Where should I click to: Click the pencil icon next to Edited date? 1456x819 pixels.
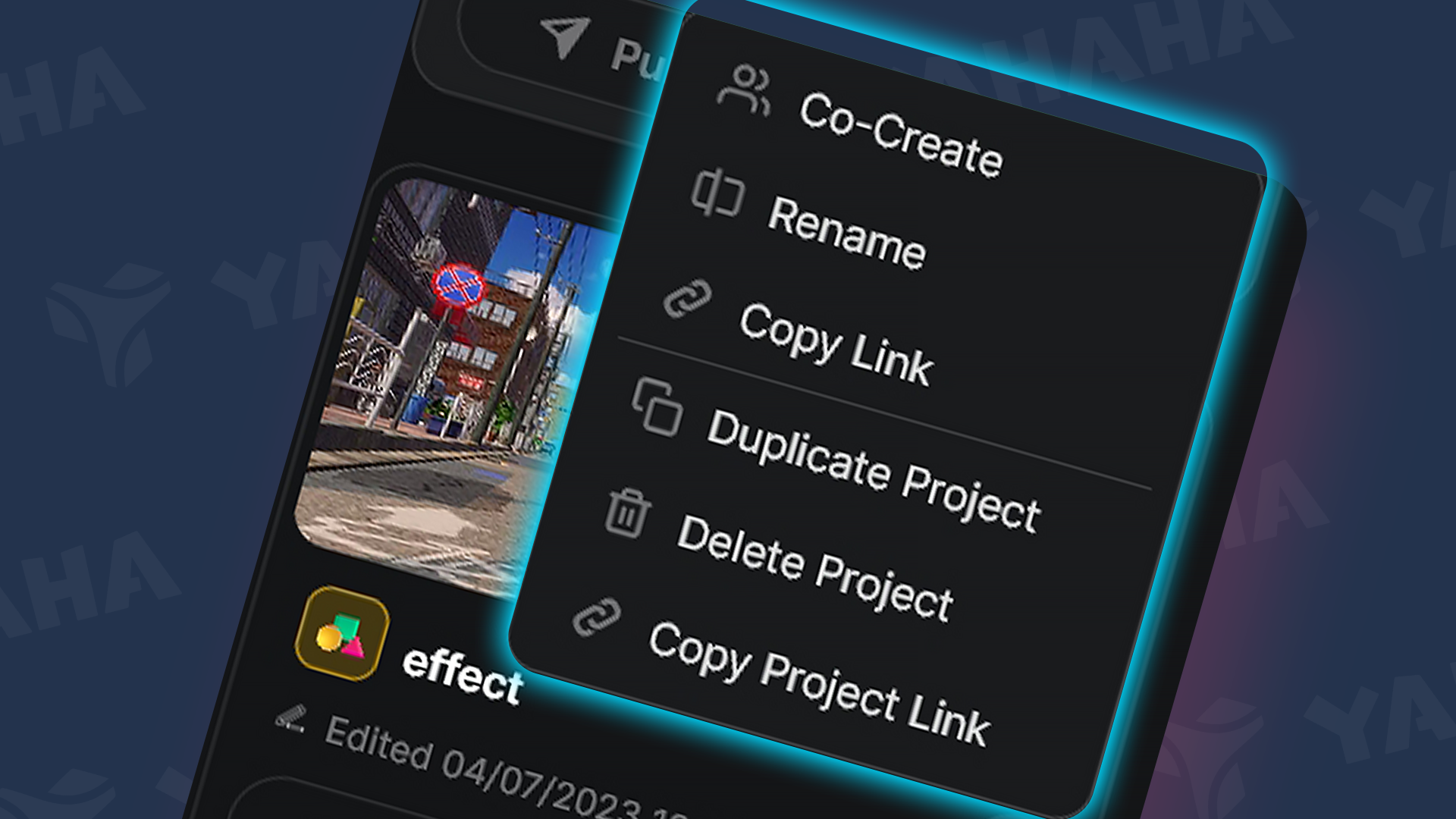[x=292, y=717]
